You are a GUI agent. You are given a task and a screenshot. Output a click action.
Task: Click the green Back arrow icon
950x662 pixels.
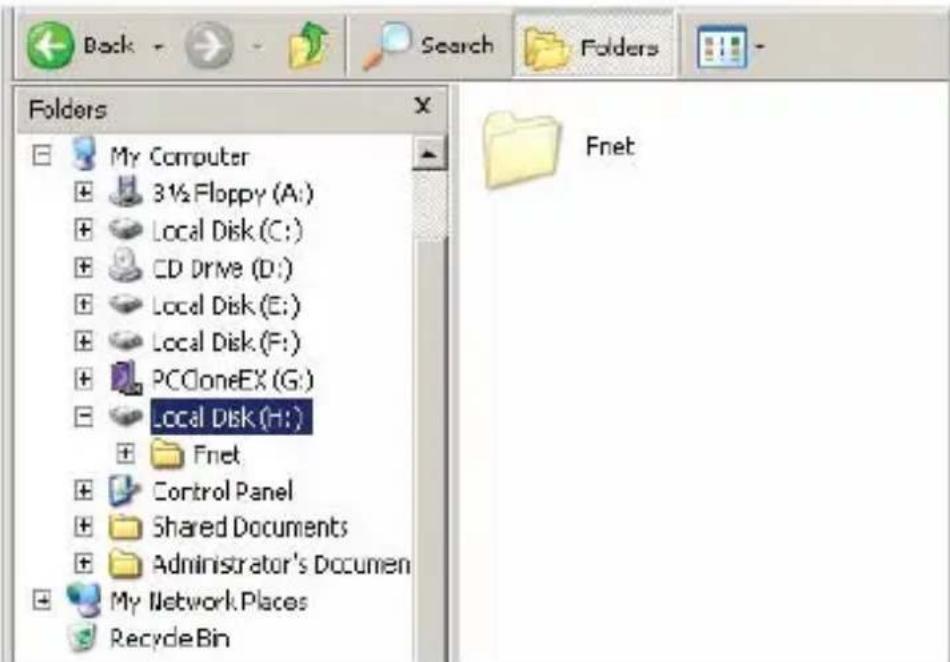(x=50, y=45)
